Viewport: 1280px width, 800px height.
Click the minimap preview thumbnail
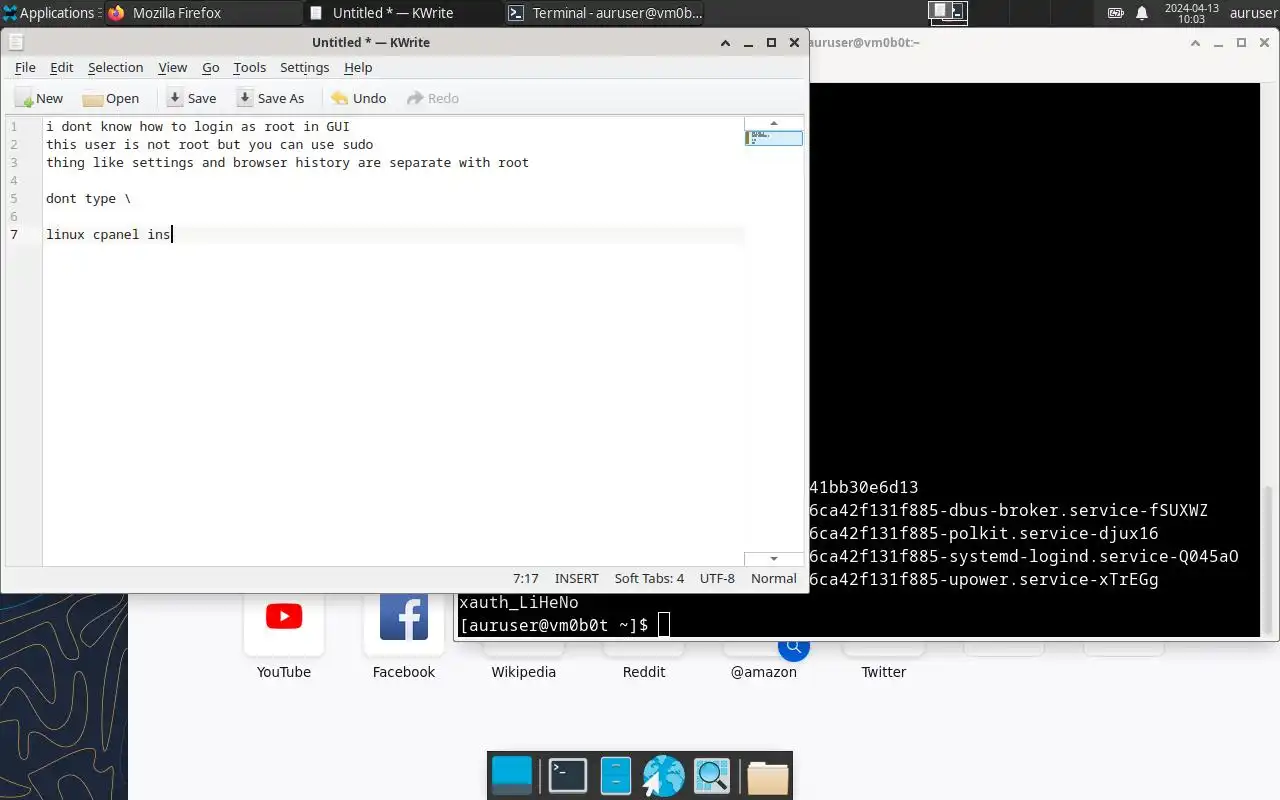click(x=773, y=138)
